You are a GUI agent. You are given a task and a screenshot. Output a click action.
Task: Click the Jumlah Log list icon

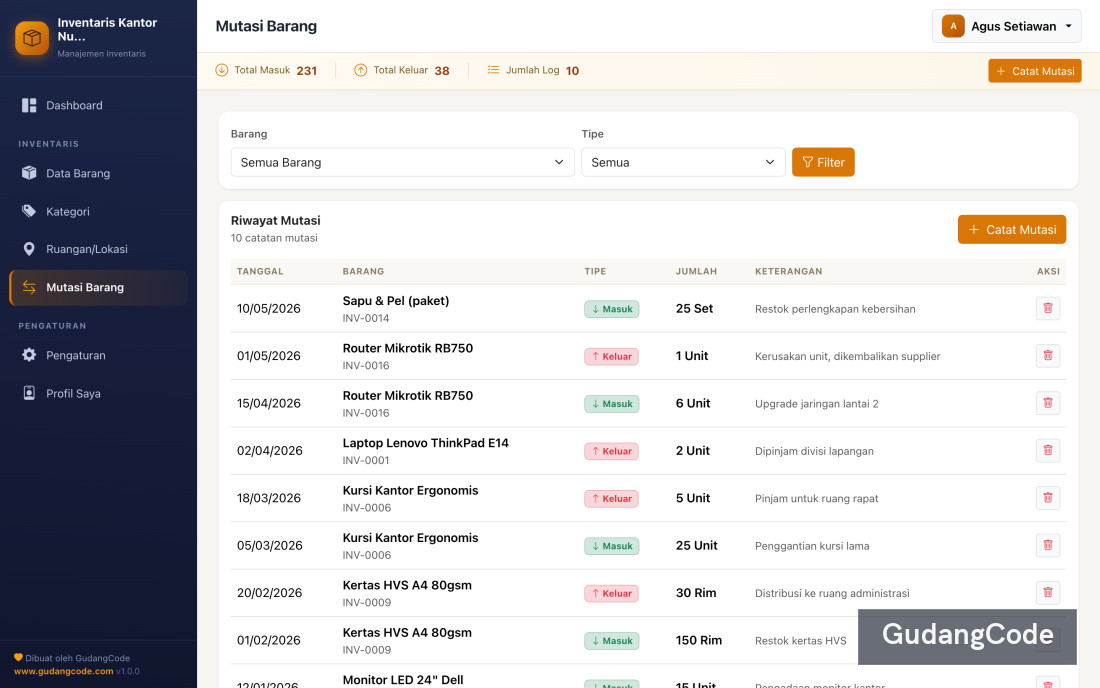493,70
